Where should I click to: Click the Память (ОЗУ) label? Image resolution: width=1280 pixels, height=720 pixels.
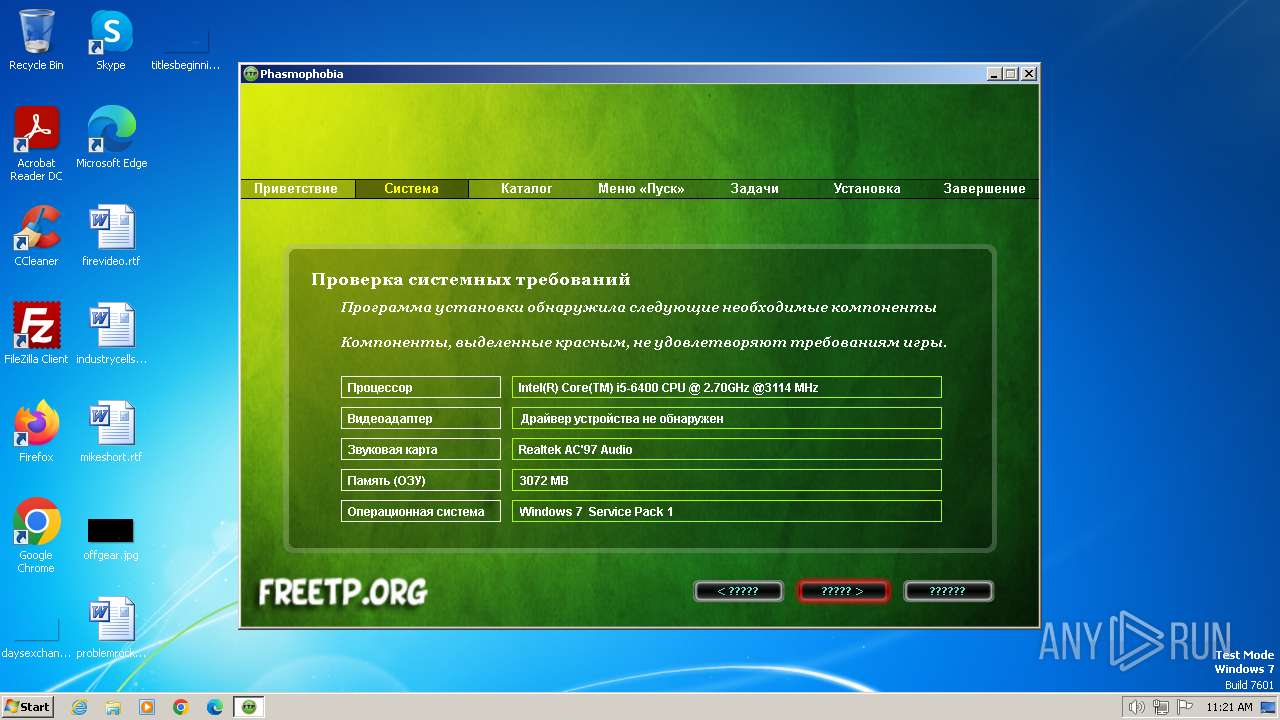click(421, 481)
